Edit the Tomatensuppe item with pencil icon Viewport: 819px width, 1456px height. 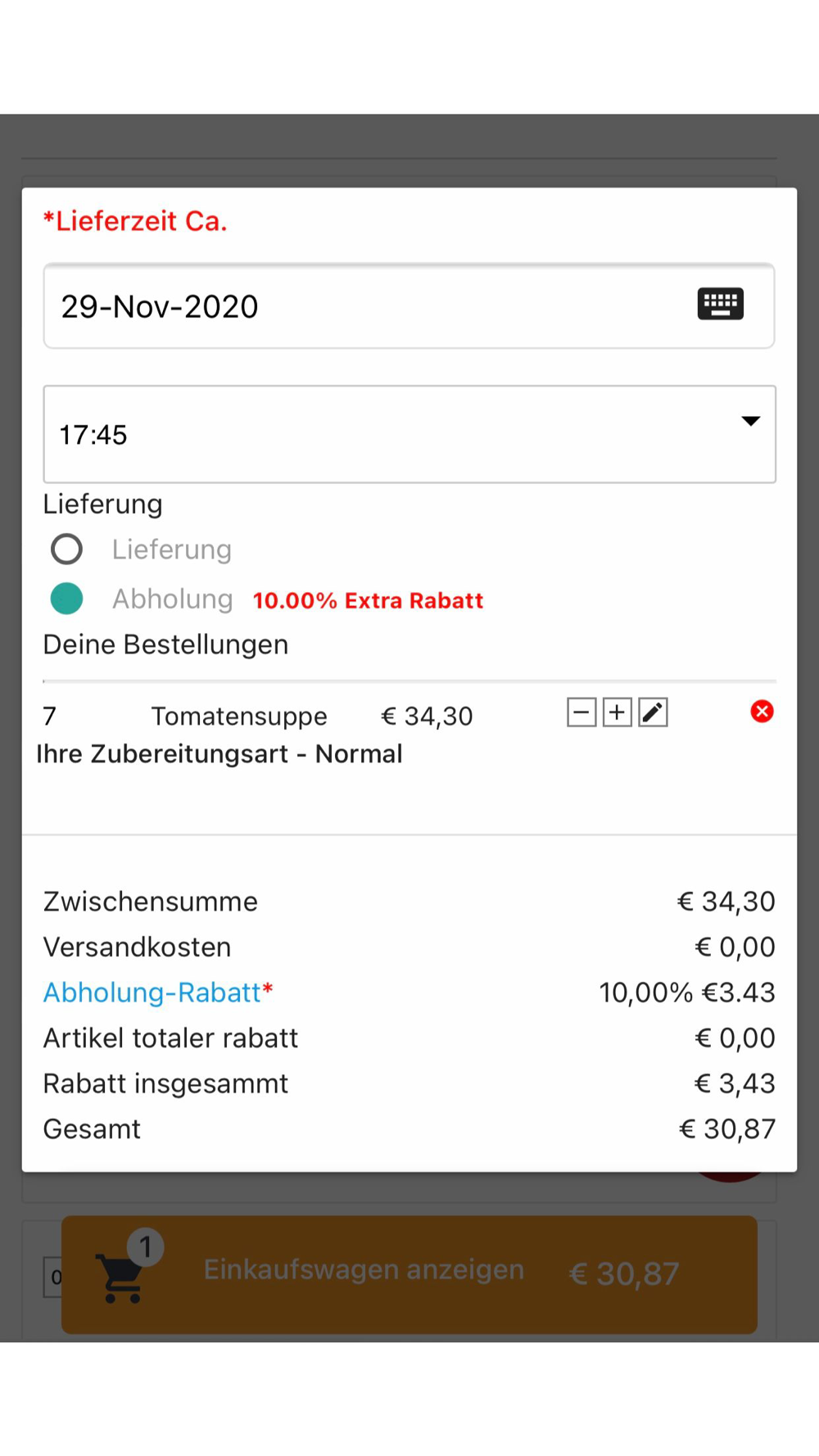point(653,712)
